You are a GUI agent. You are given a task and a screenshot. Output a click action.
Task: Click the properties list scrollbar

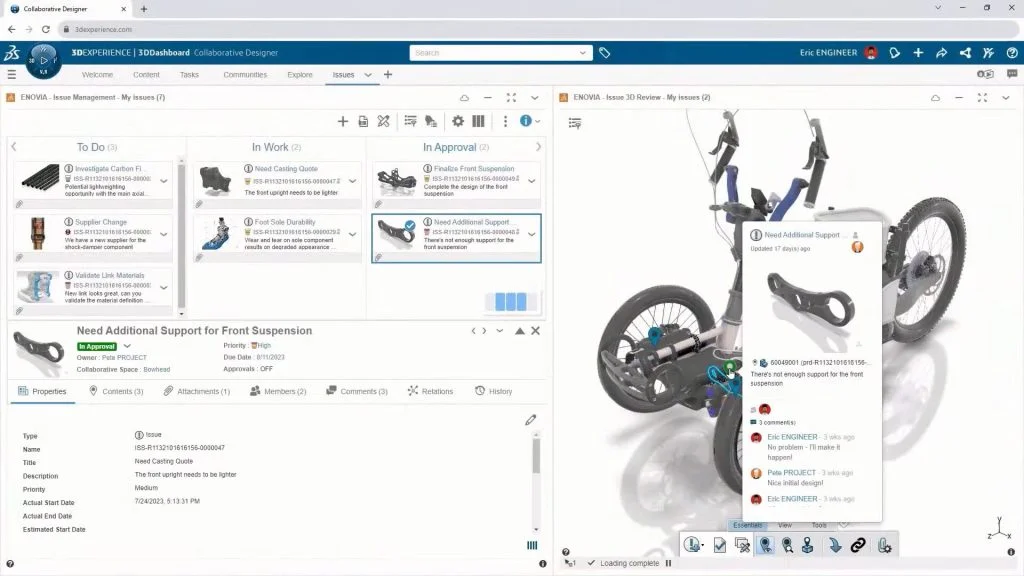point(536,455)
